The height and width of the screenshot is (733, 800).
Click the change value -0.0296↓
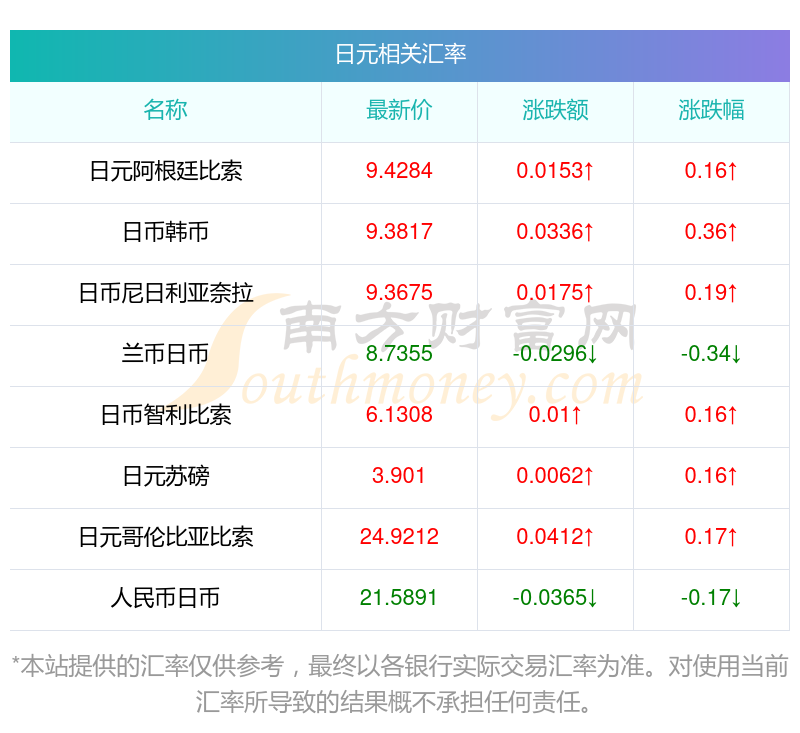point(555,354)
